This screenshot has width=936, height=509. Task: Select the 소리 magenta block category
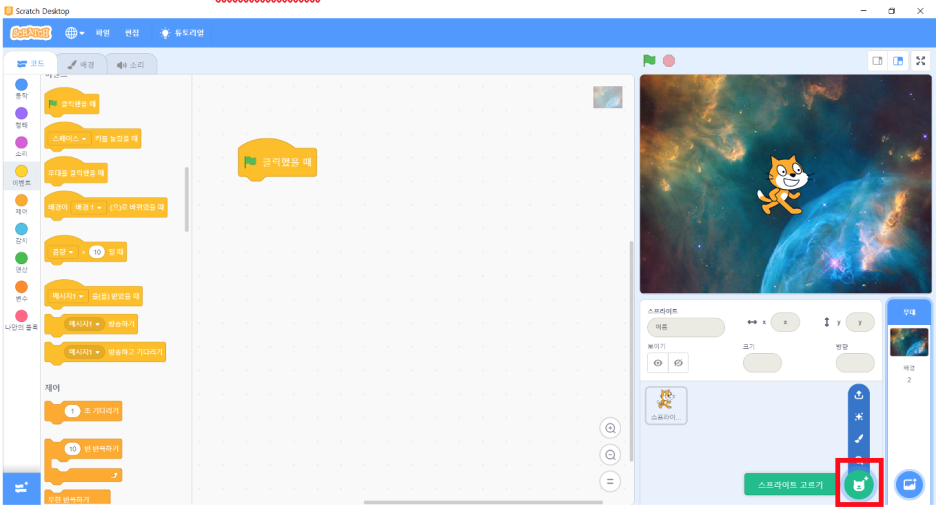tap(21, 147)
